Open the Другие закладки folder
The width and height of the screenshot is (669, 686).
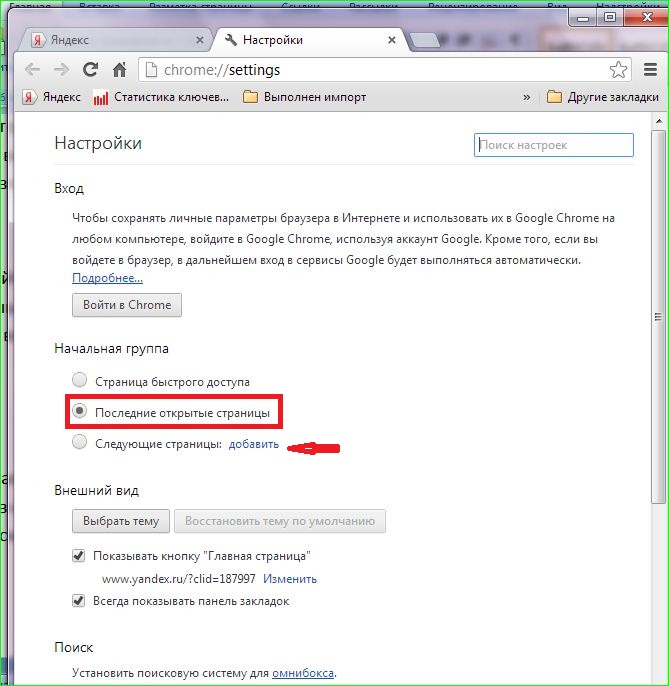tap(603, 97)
